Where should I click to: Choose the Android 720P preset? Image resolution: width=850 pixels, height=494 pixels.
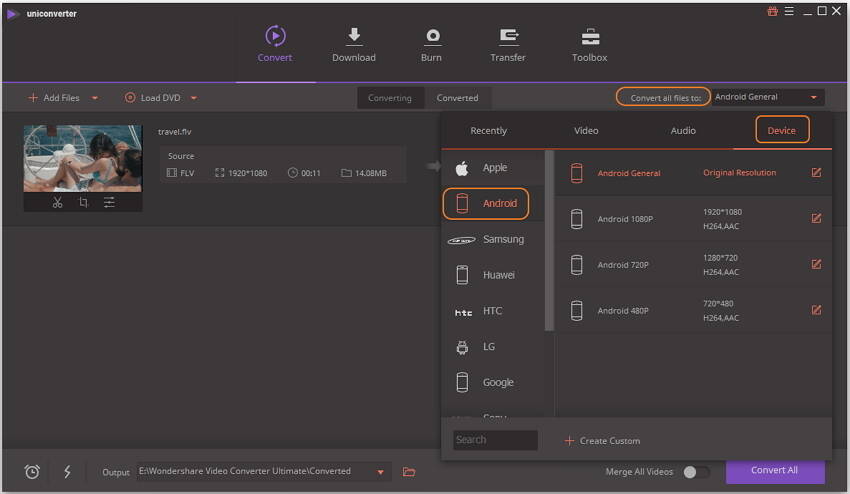tap(693, 265)
